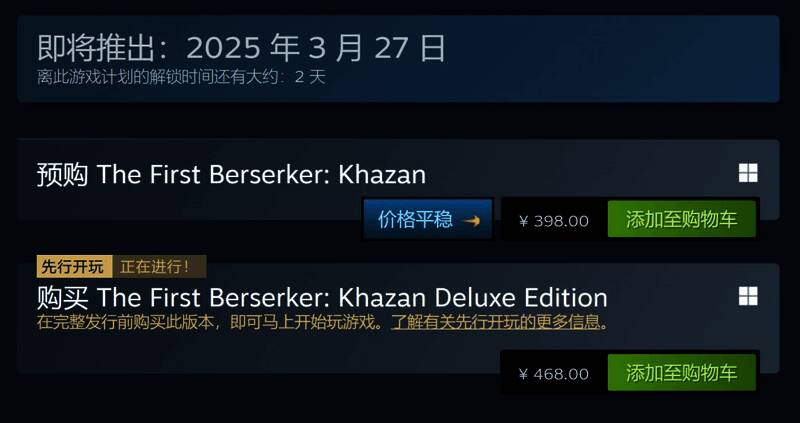Click the ¥ currency symbol before 468.00
800x423 pixels.
(x=523, y=375)
